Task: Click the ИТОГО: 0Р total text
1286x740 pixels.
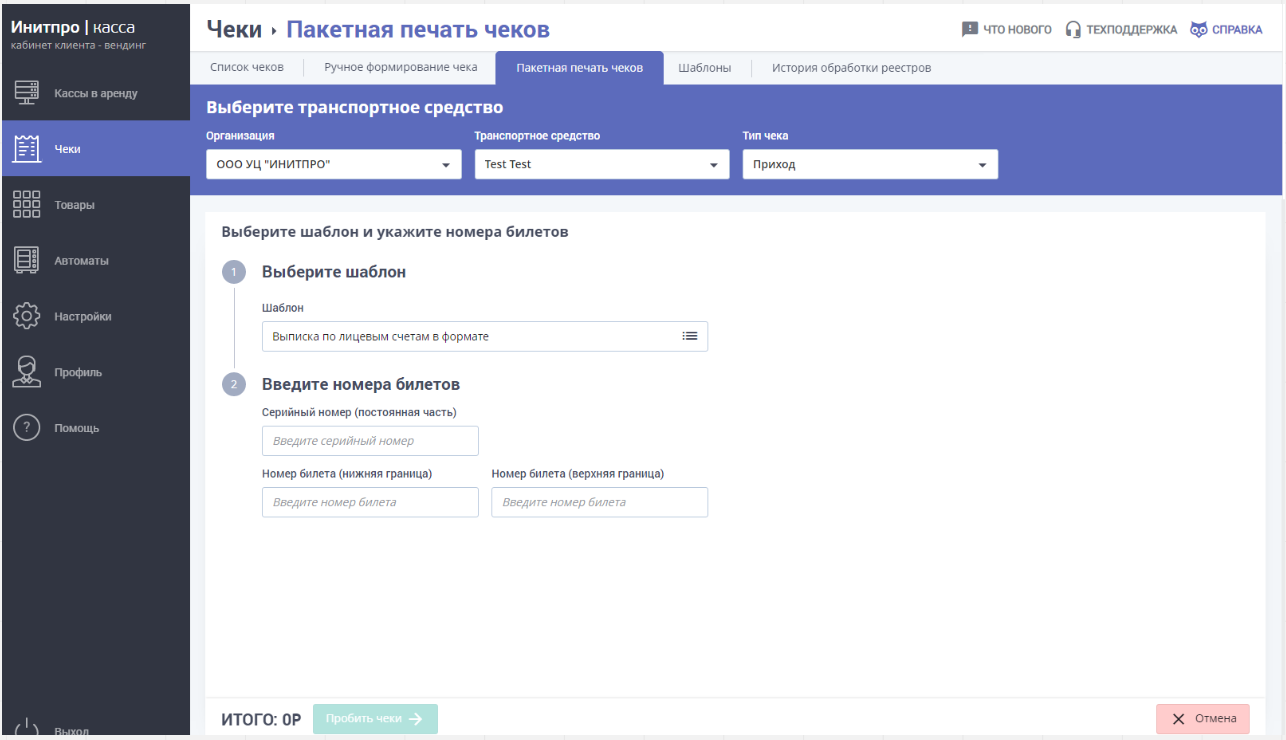Action: click(x=261, y=719)
